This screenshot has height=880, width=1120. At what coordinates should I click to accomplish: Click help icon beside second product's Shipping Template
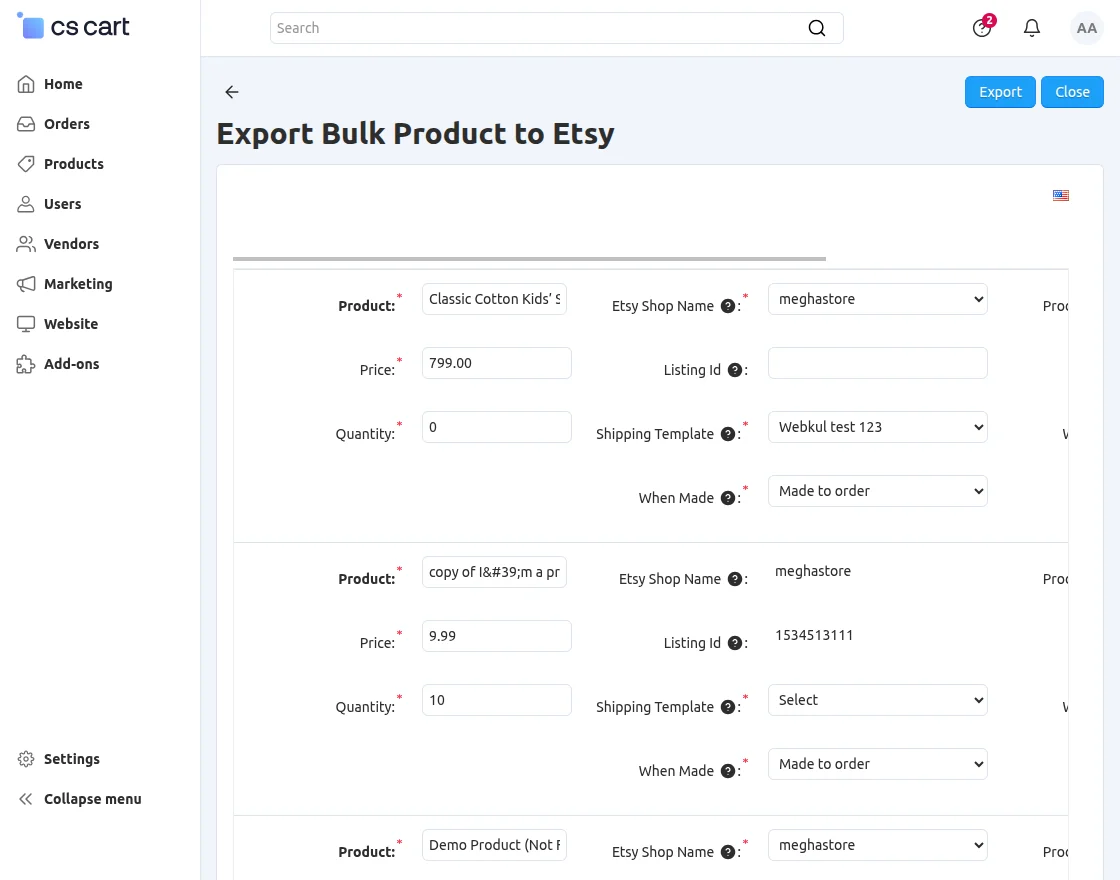[x=728, y=707]
